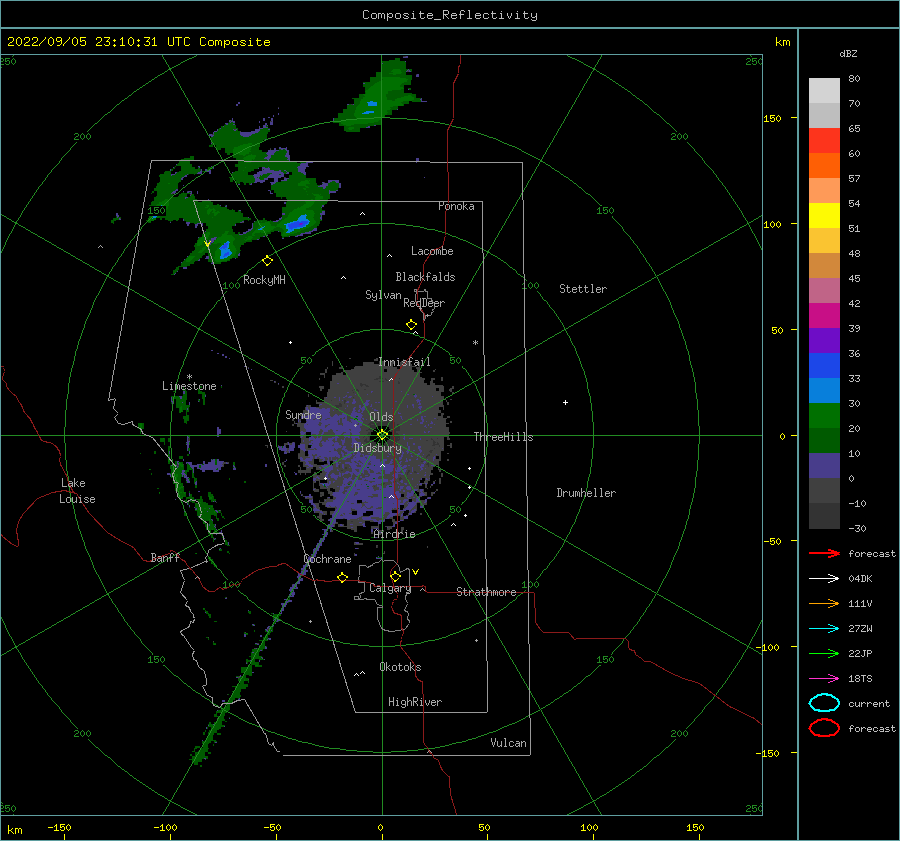Click the yellow v marker east of Calgary

pos(416,572)
